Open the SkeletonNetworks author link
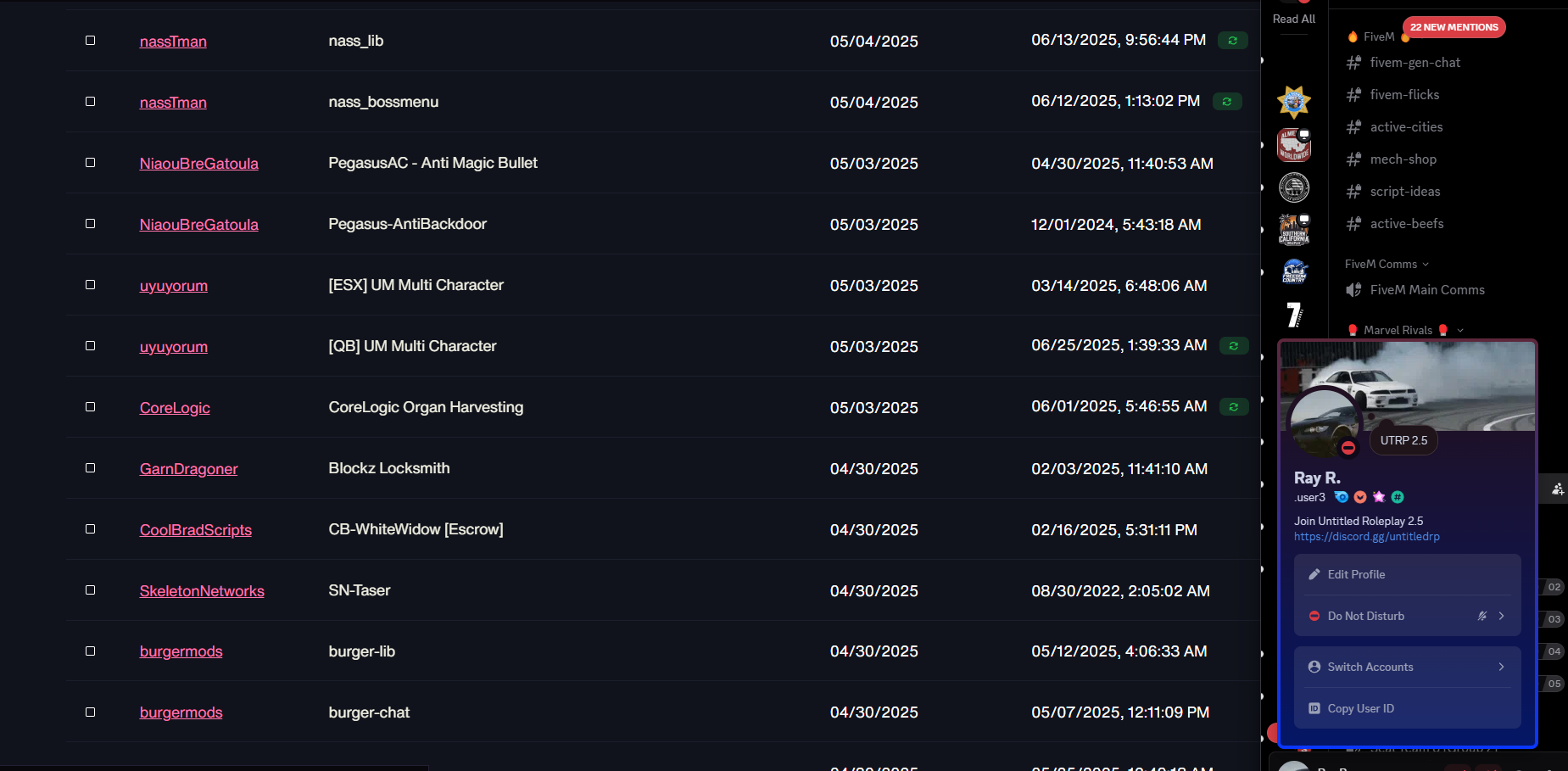Screen dimensions: 1568x771 [x=202, y=591]
